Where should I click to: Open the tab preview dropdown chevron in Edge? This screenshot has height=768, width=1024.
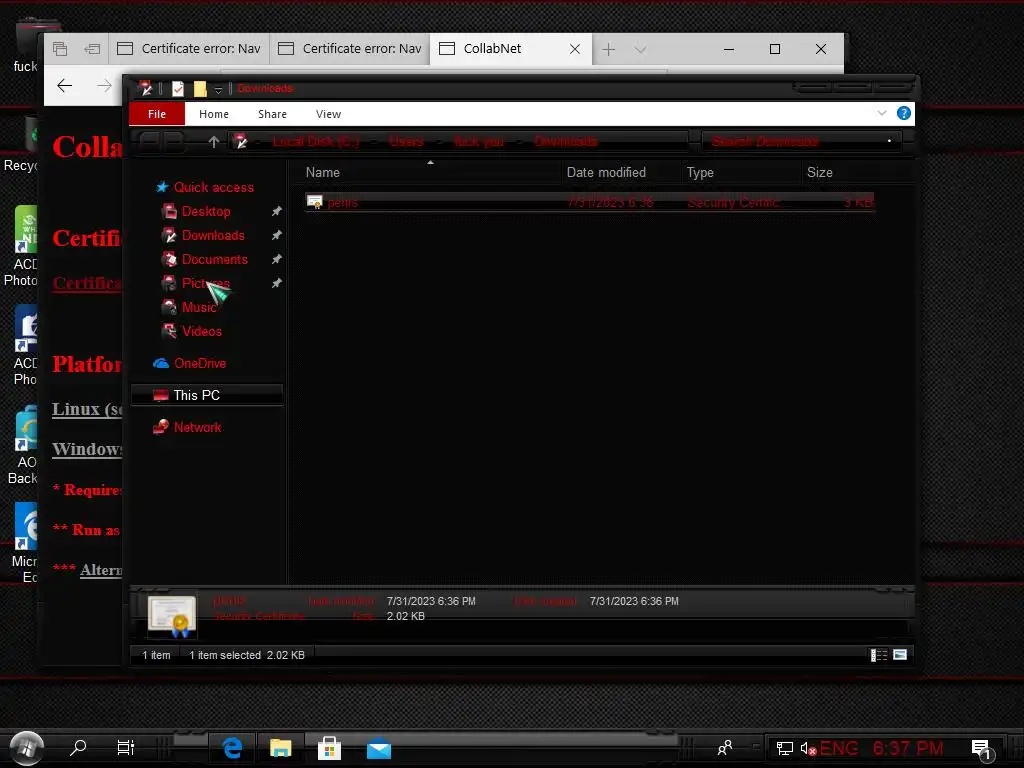[640, 49]
